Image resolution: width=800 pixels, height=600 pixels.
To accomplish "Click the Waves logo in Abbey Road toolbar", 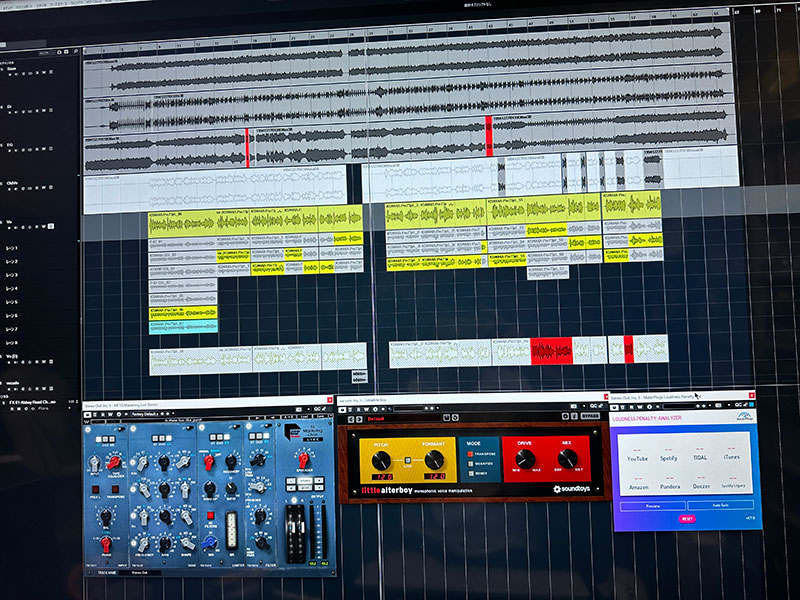I will pyautogui.click(x=87, y=421).
